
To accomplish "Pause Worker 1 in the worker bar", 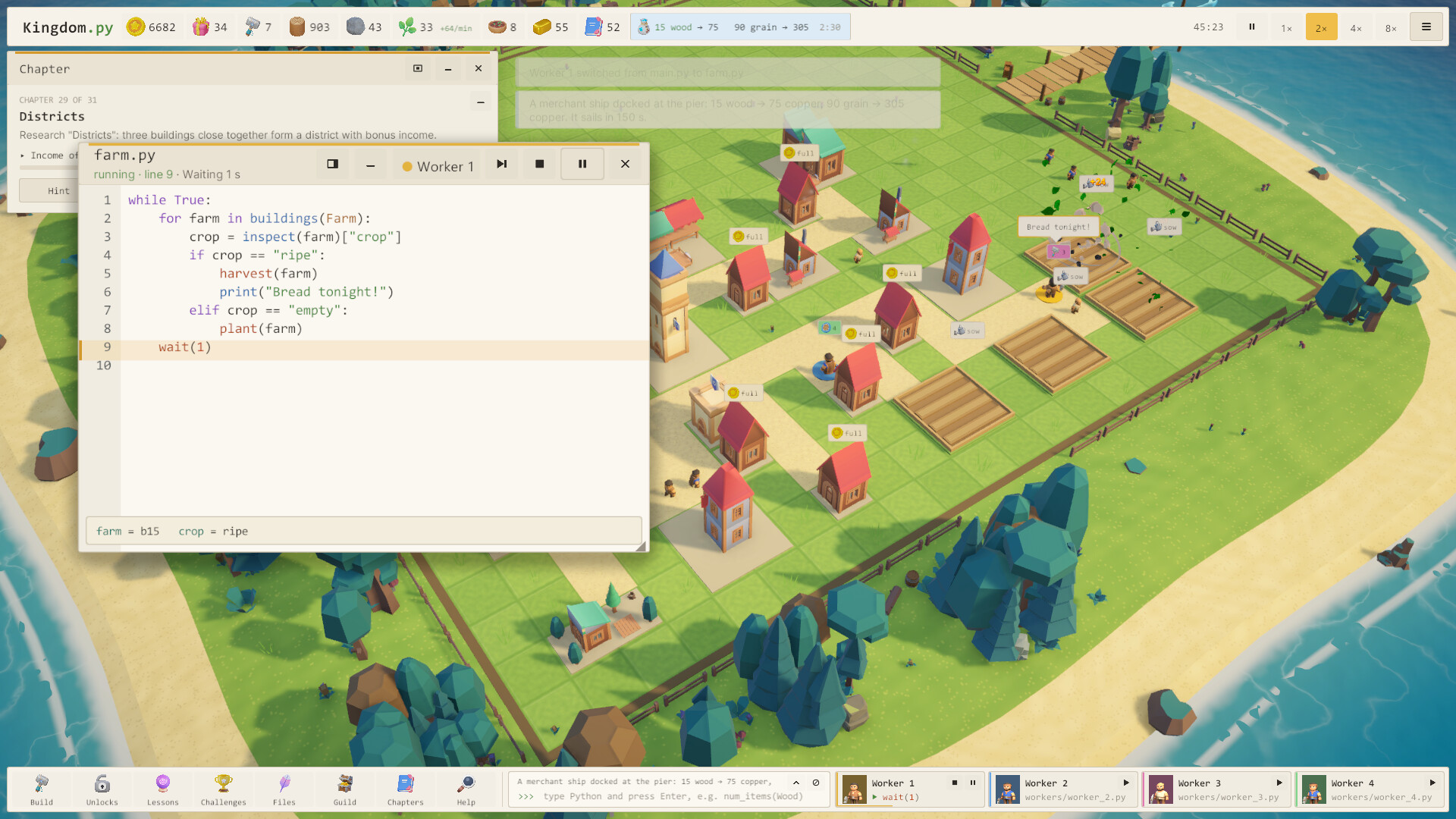I will click(x=973, y=783).
